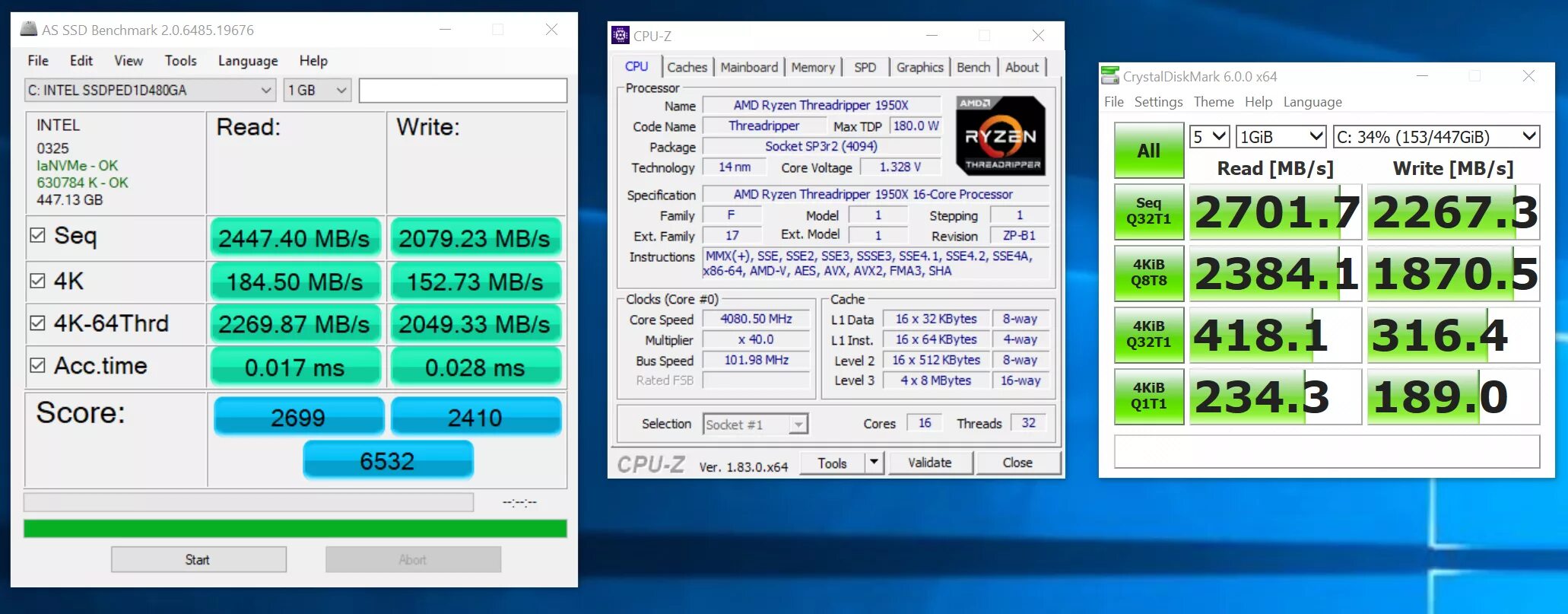The width and height of the screenshot is (1568, 614).
Task: Click the empty text field next to 1 GB
Action: click(463, 90)
